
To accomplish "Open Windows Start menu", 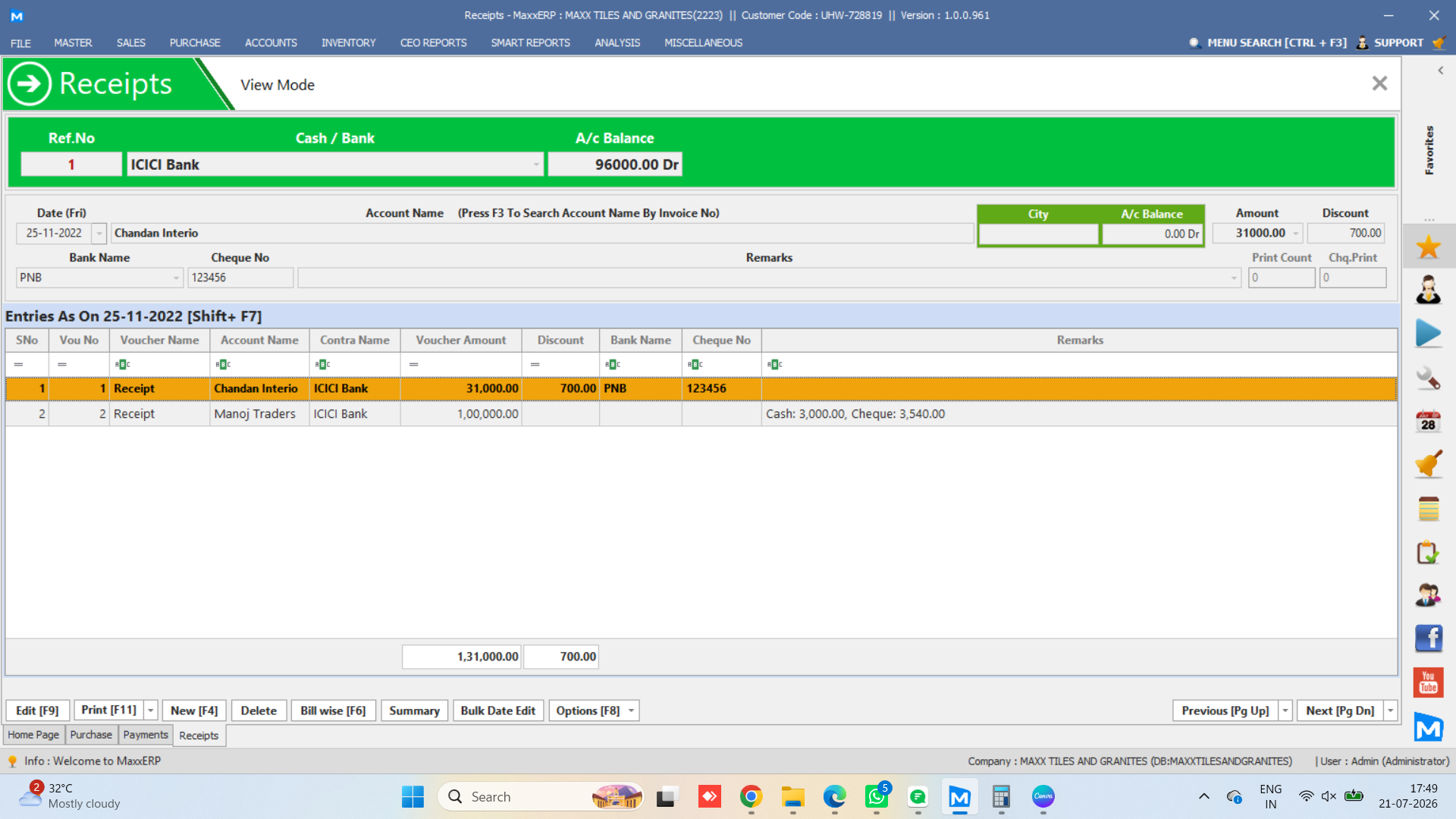I will (413, 796).
